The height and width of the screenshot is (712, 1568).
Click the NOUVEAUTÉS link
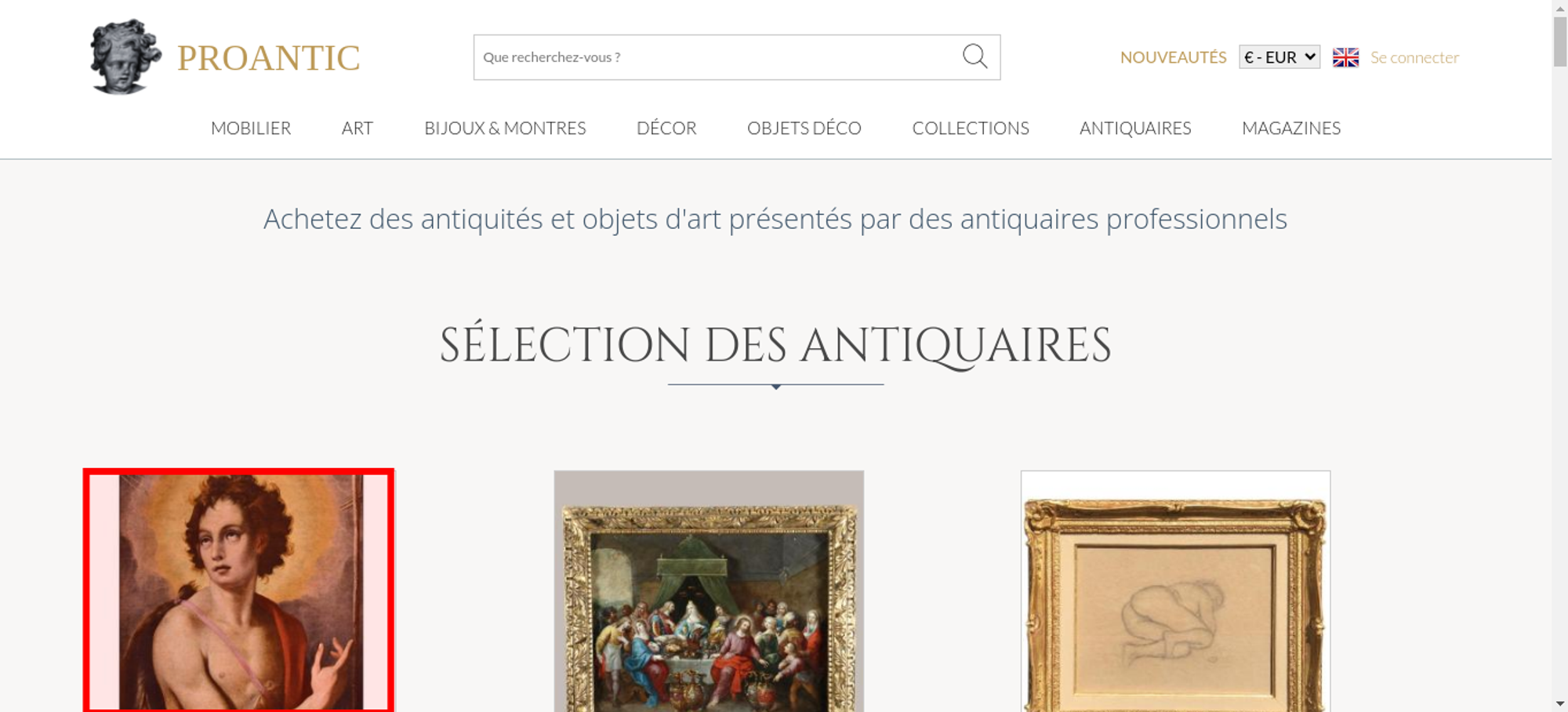pyautogui.click(x=1173, y=57)
